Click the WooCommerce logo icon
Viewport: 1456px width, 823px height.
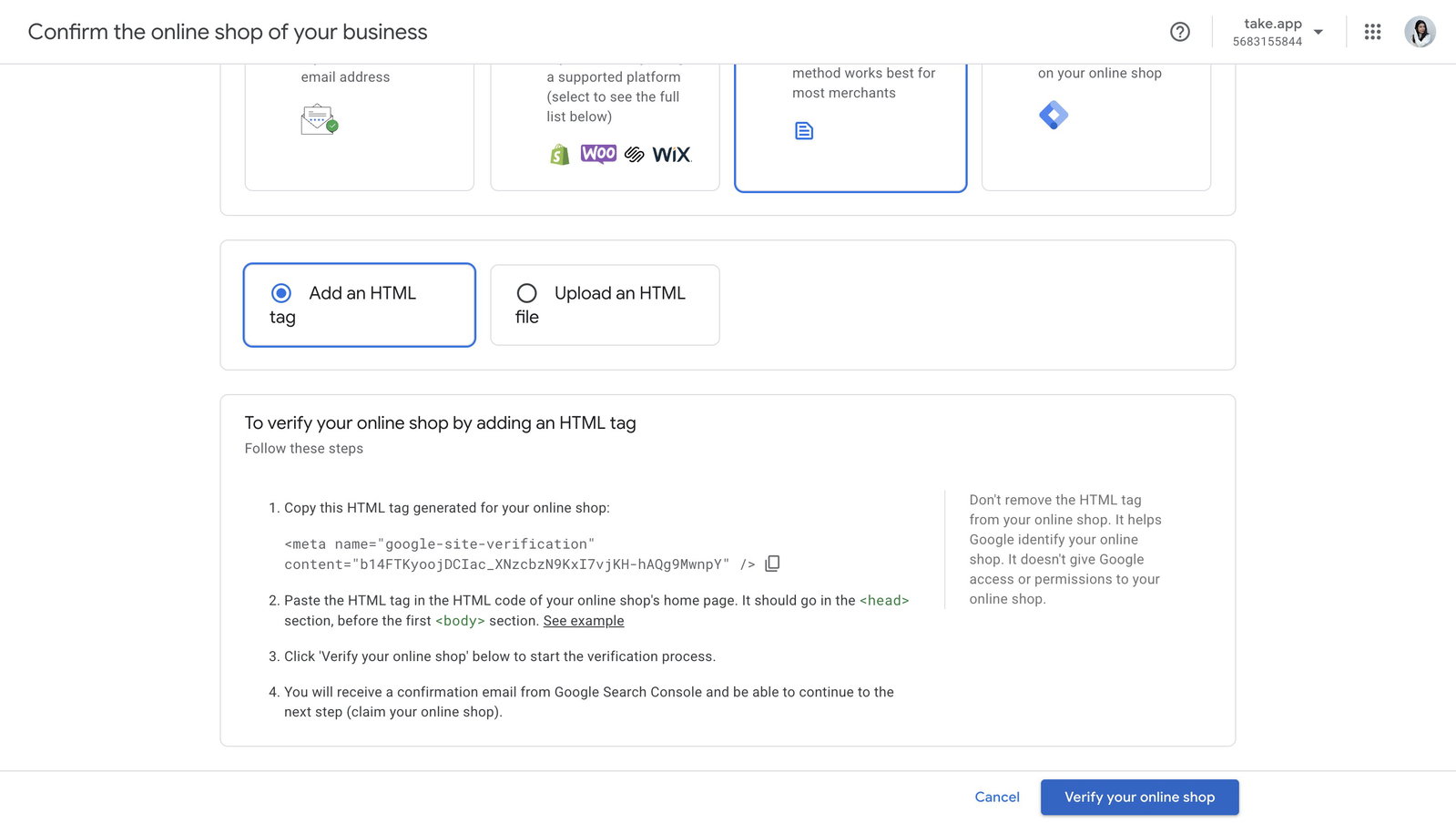(598, 154)
